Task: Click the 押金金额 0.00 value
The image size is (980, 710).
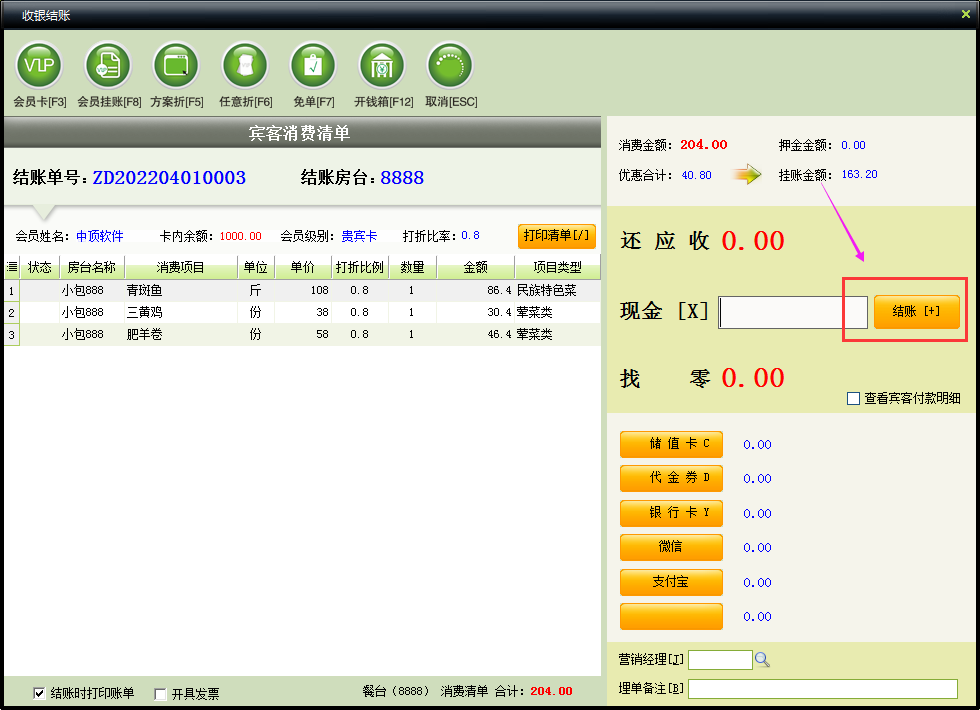Action: pos(853,145)
